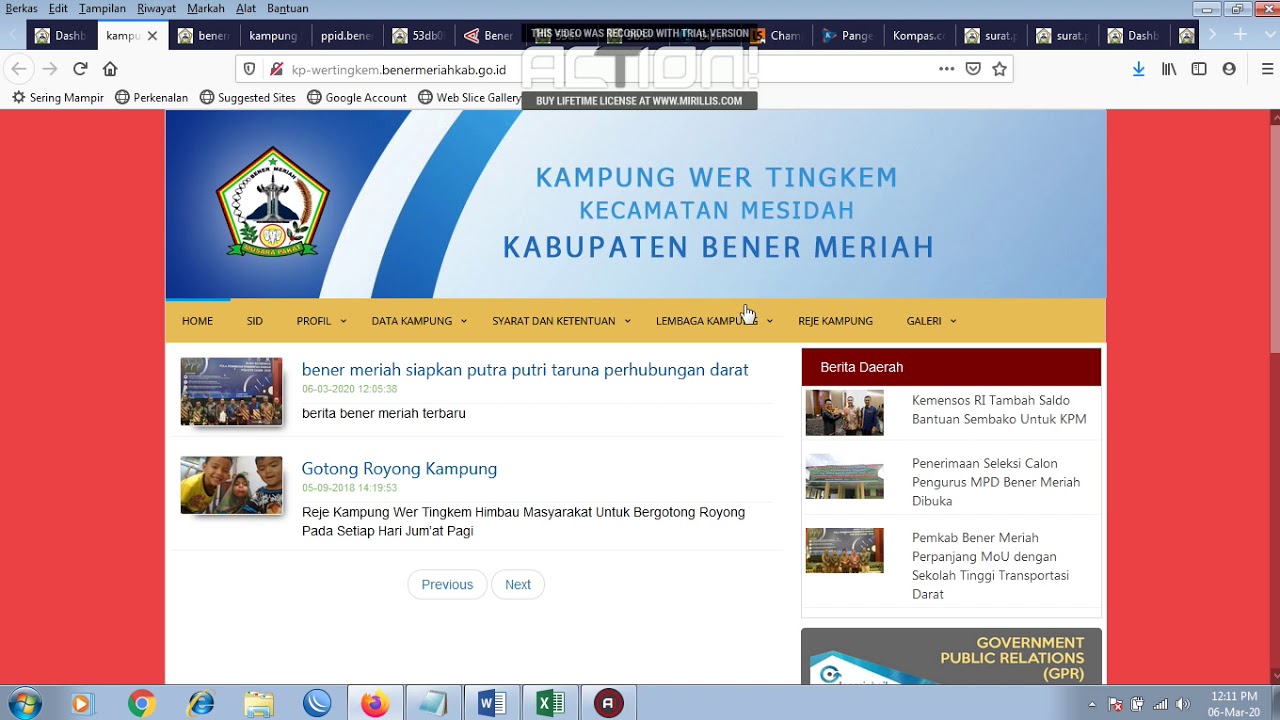Open the Sering Mampir bookmark
Image resolution: width=1280 pixels, height=720 pixels.
click(x=57, y=98)
